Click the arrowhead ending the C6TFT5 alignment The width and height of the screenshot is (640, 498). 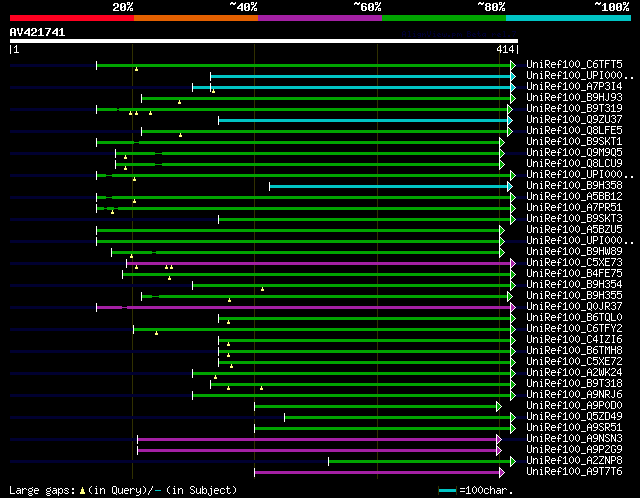tap(513, 65)
